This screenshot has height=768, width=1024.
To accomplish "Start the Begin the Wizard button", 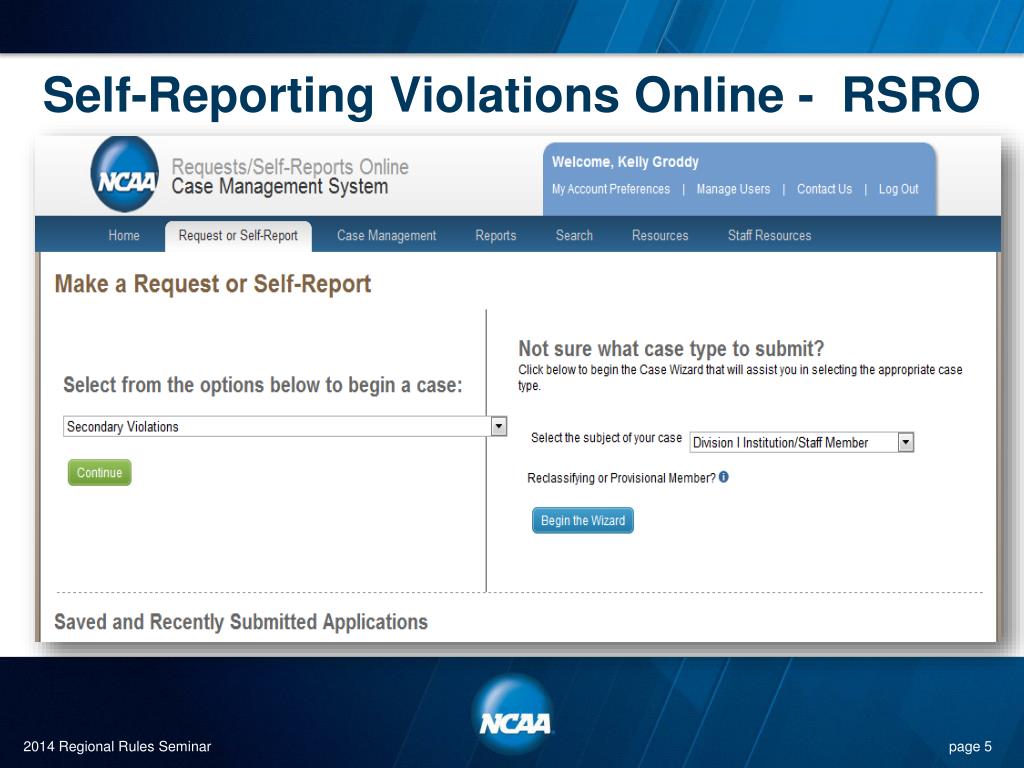I will point(583,520).
